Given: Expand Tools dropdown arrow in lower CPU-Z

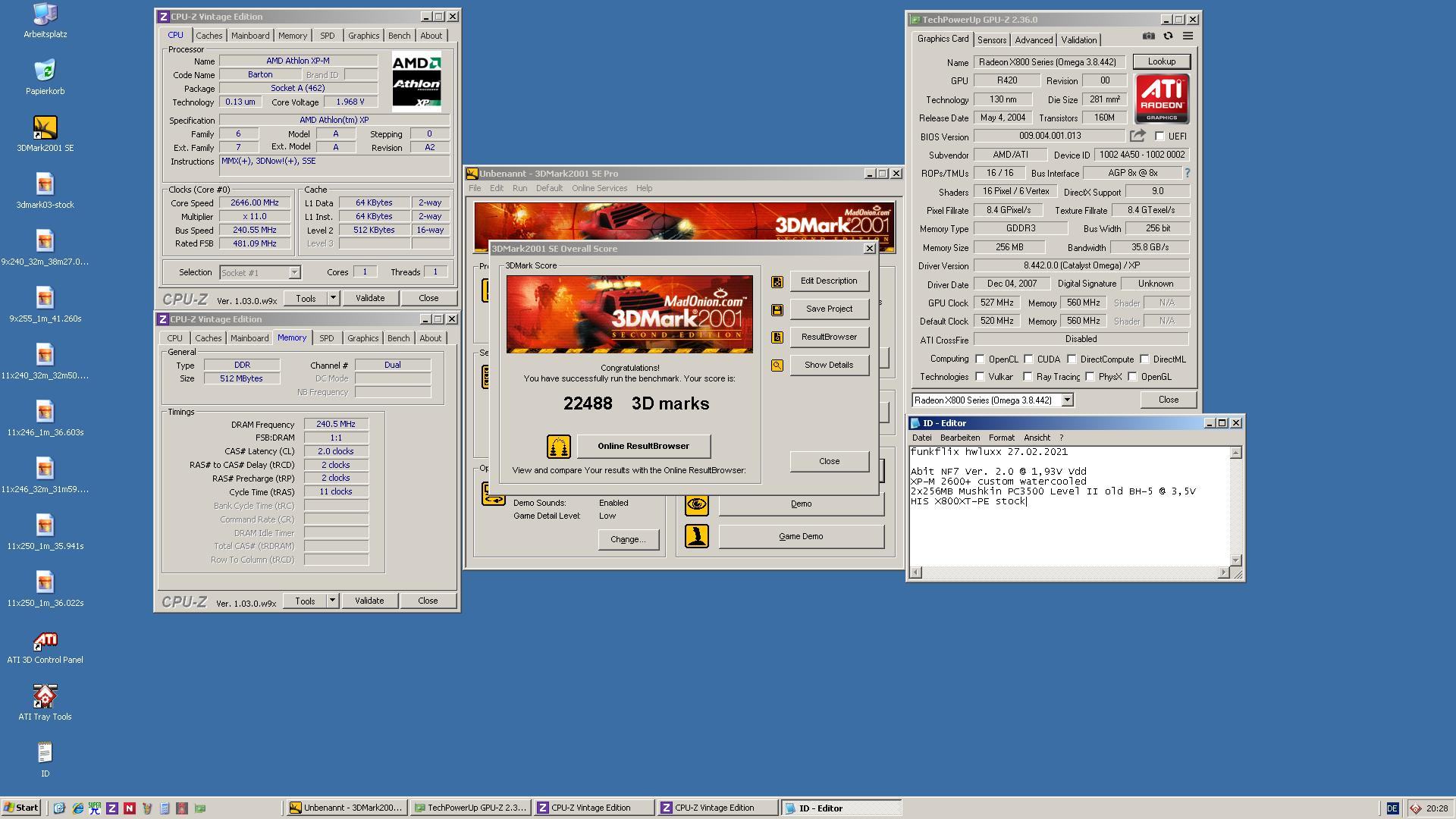Looking at the screenshot, I should [x=331, y=601].
